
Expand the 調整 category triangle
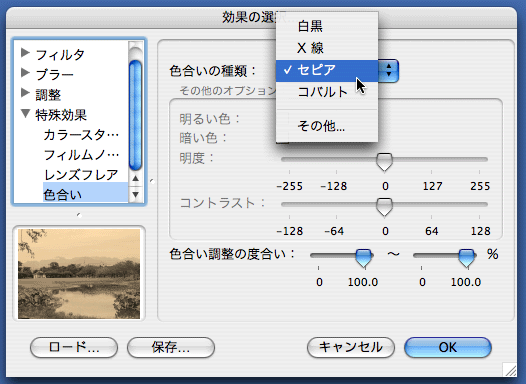tap(25, 93)
